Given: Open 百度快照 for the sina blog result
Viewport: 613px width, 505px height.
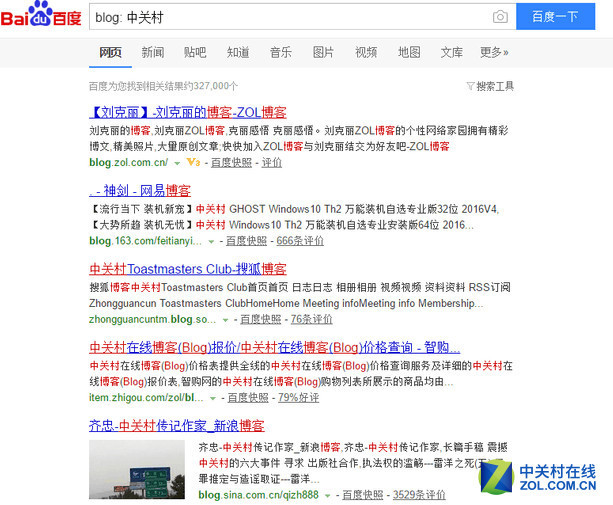Looking at the screenshot, I should (363, 495).
